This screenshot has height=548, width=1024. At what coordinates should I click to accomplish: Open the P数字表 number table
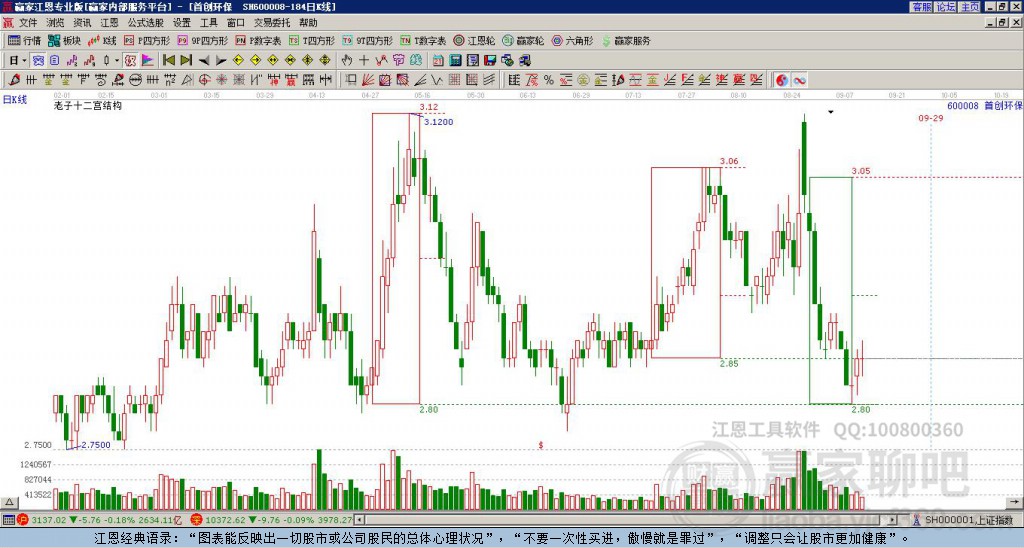tap(258, 40)
